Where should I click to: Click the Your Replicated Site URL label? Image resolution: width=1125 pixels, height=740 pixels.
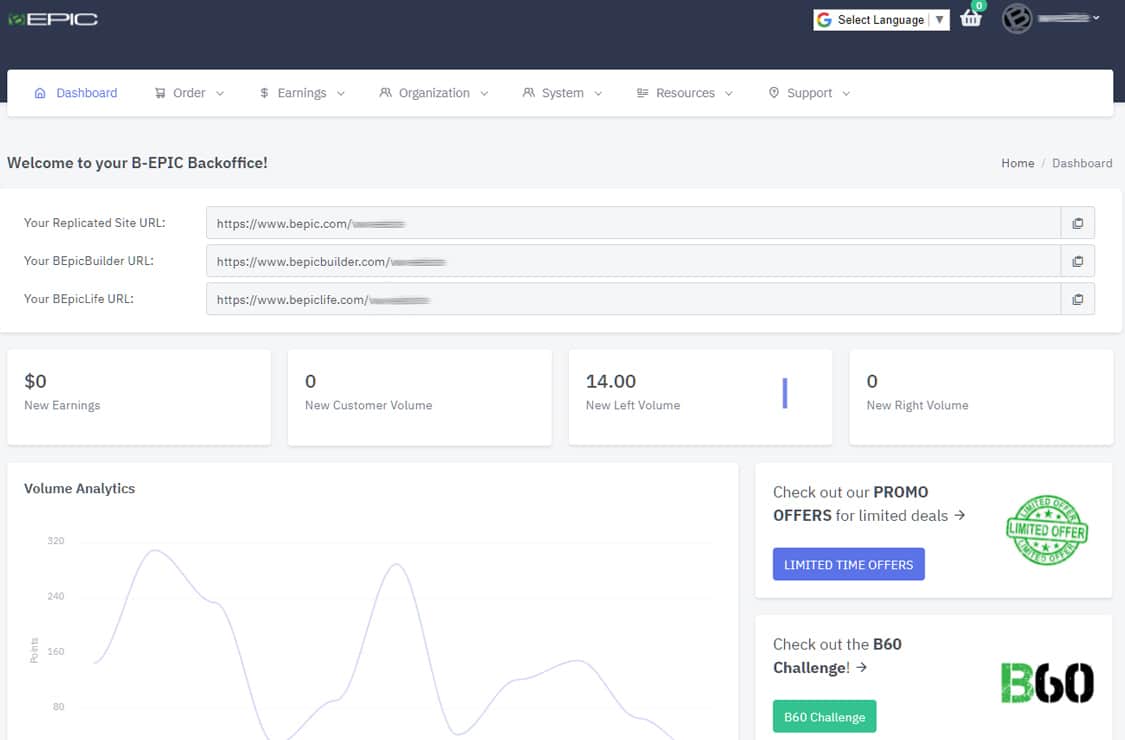point(95,223)
